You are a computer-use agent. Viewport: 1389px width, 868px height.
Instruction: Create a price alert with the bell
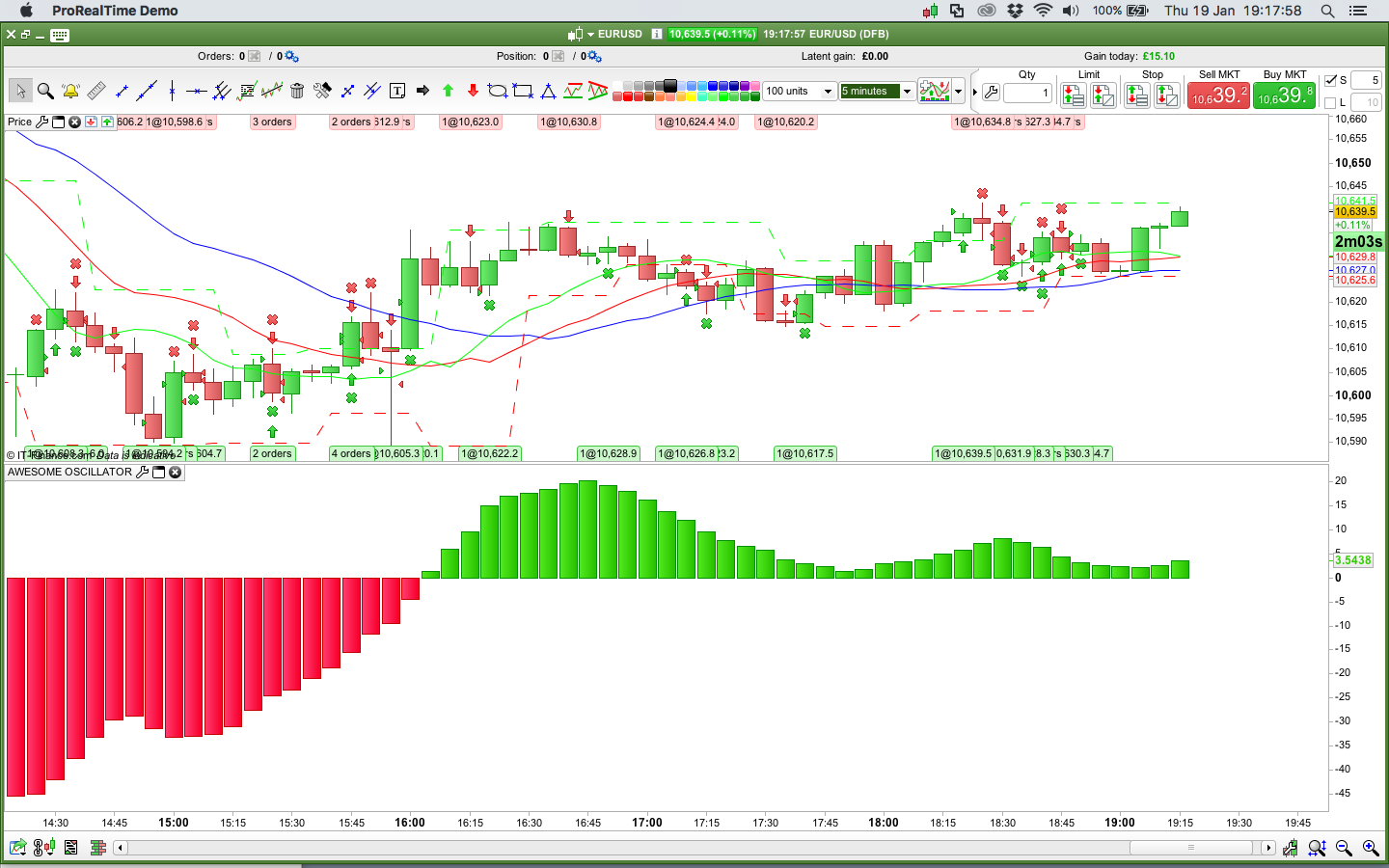click(x=70, y=91)
